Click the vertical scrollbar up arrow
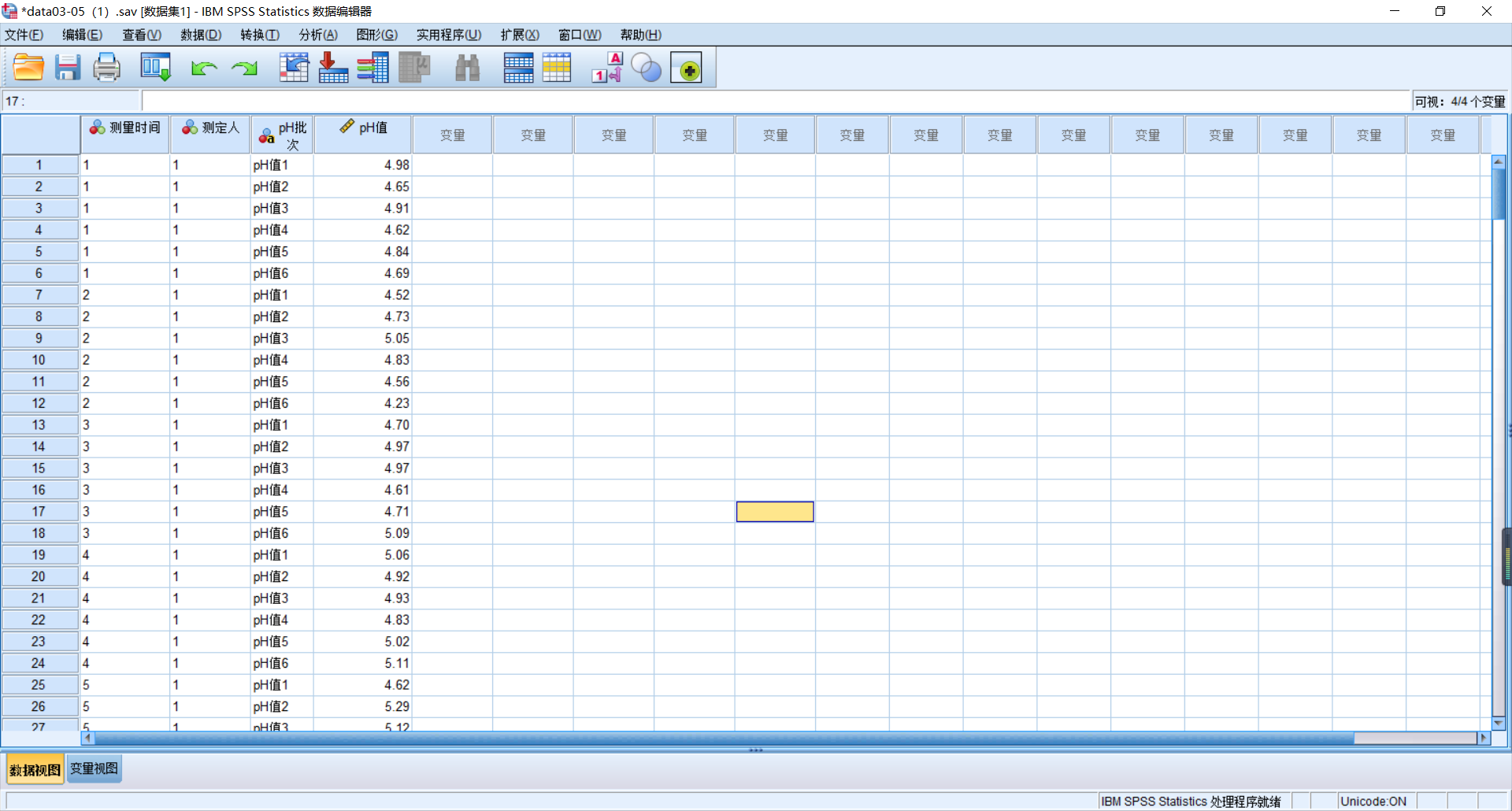The height and width of the screenshot is (811, 1512). (x=1499, y=161)
